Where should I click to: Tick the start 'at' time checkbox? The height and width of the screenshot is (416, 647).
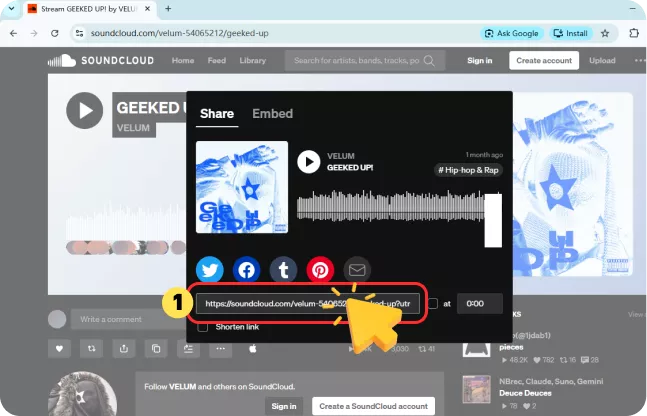(x=433, y=304)
